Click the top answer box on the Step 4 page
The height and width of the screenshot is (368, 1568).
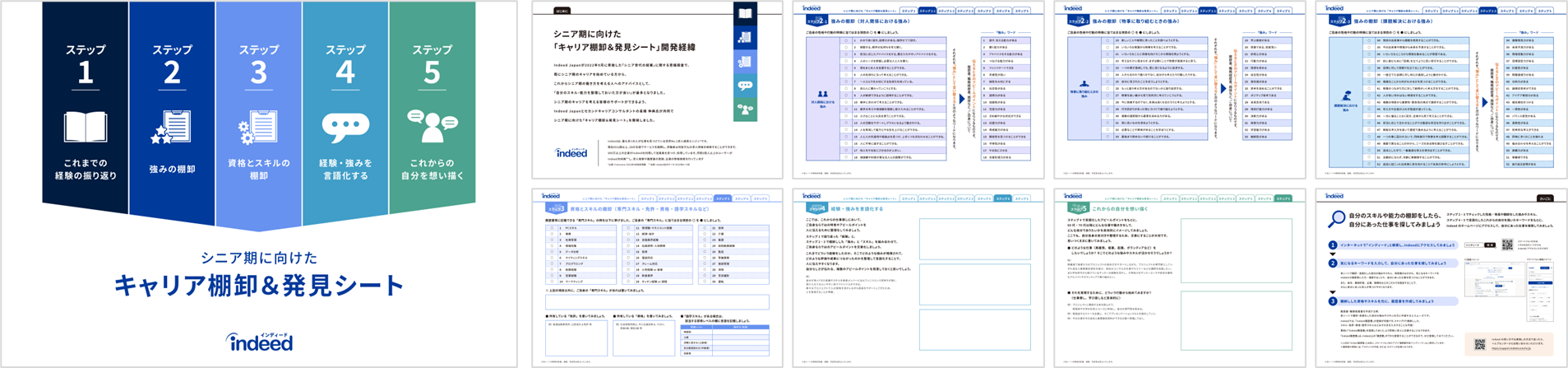(974, 237)
